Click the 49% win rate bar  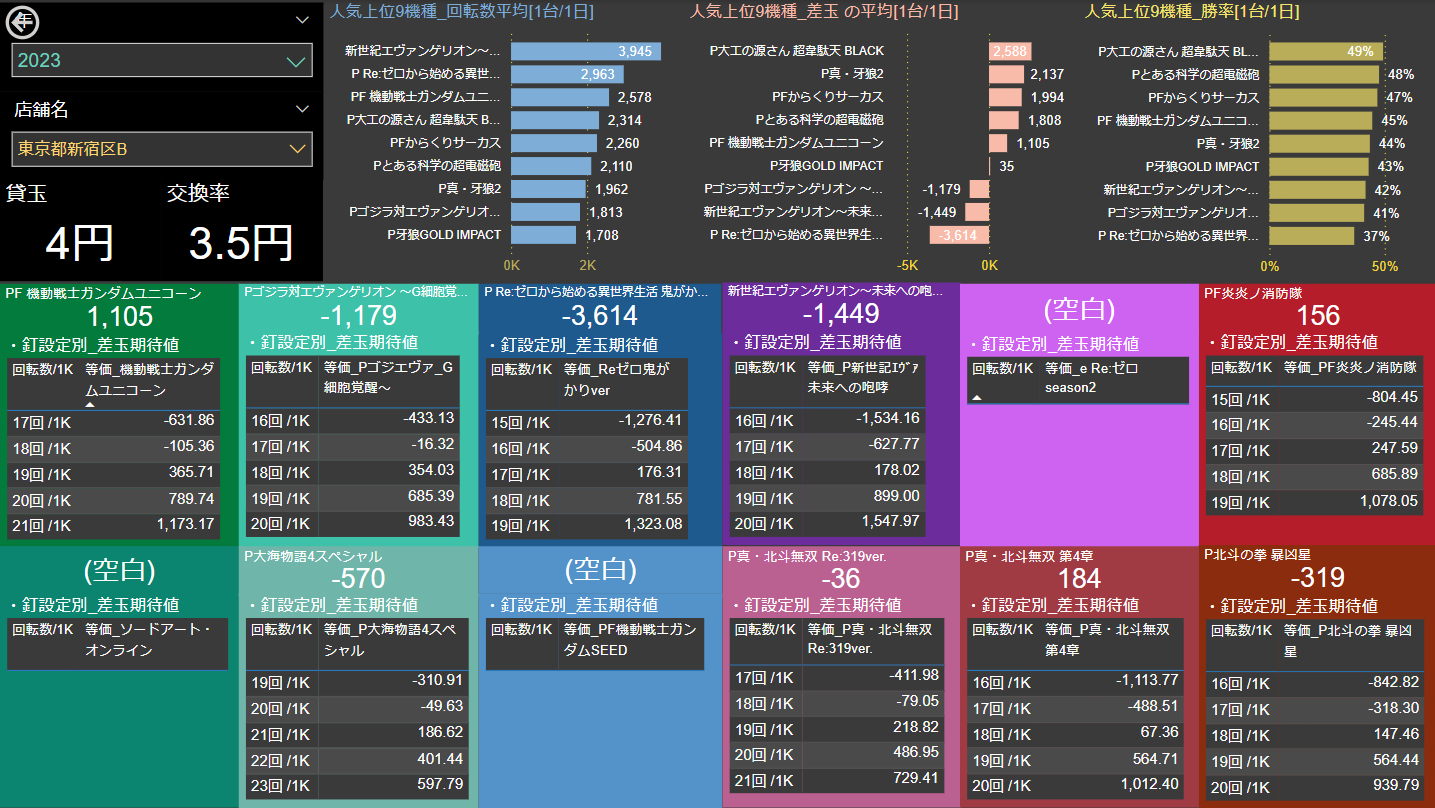click(x=1327, y=51)
